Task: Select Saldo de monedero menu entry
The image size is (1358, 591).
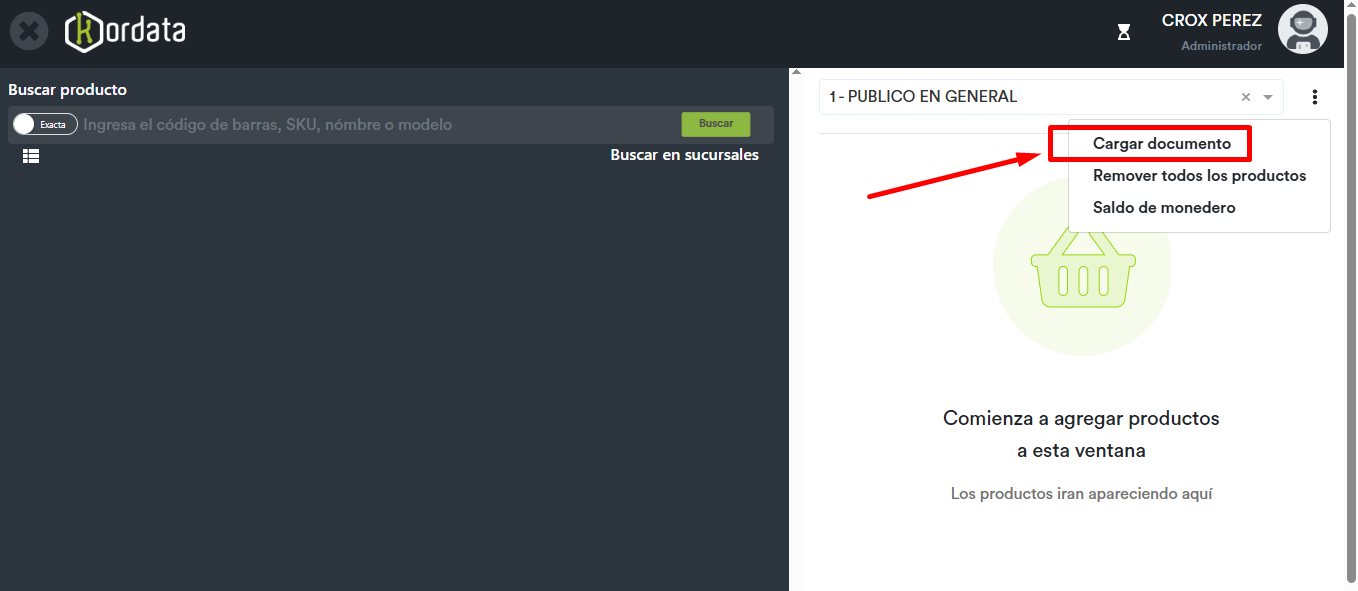Action: pyautogui.click(x=1164, y=208)
